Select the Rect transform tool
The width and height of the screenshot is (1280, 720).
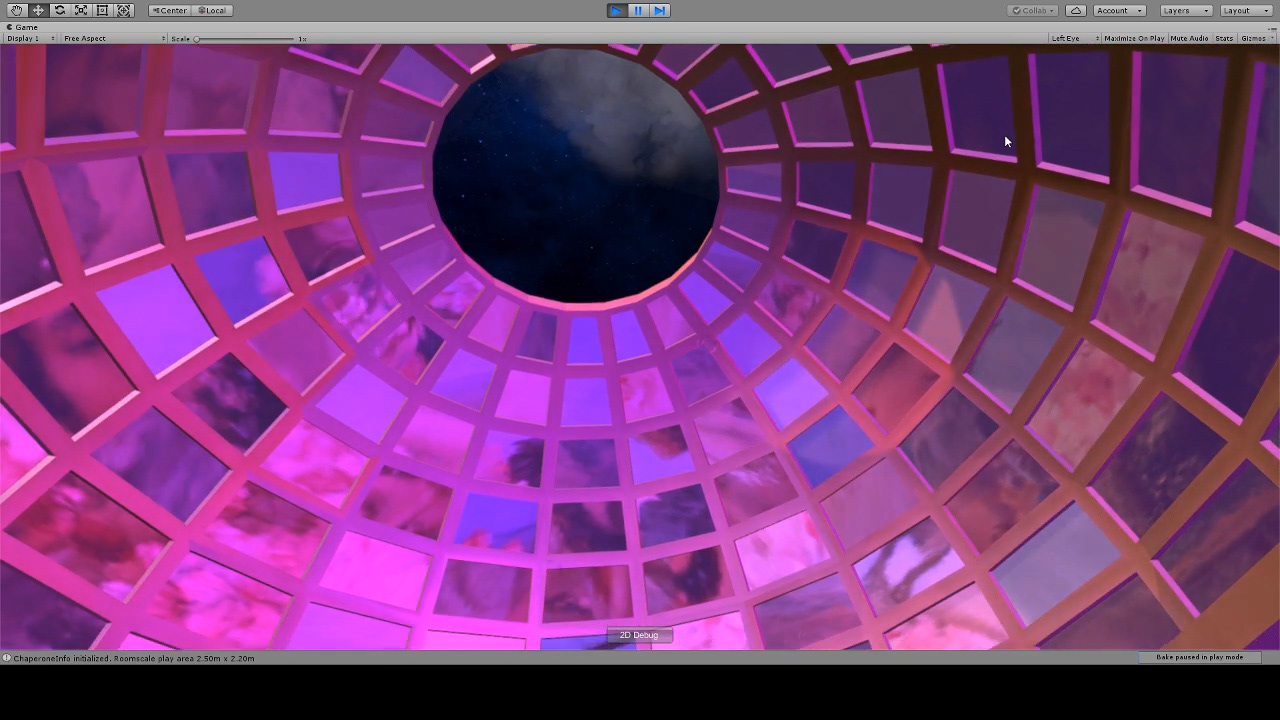(102, 10)
